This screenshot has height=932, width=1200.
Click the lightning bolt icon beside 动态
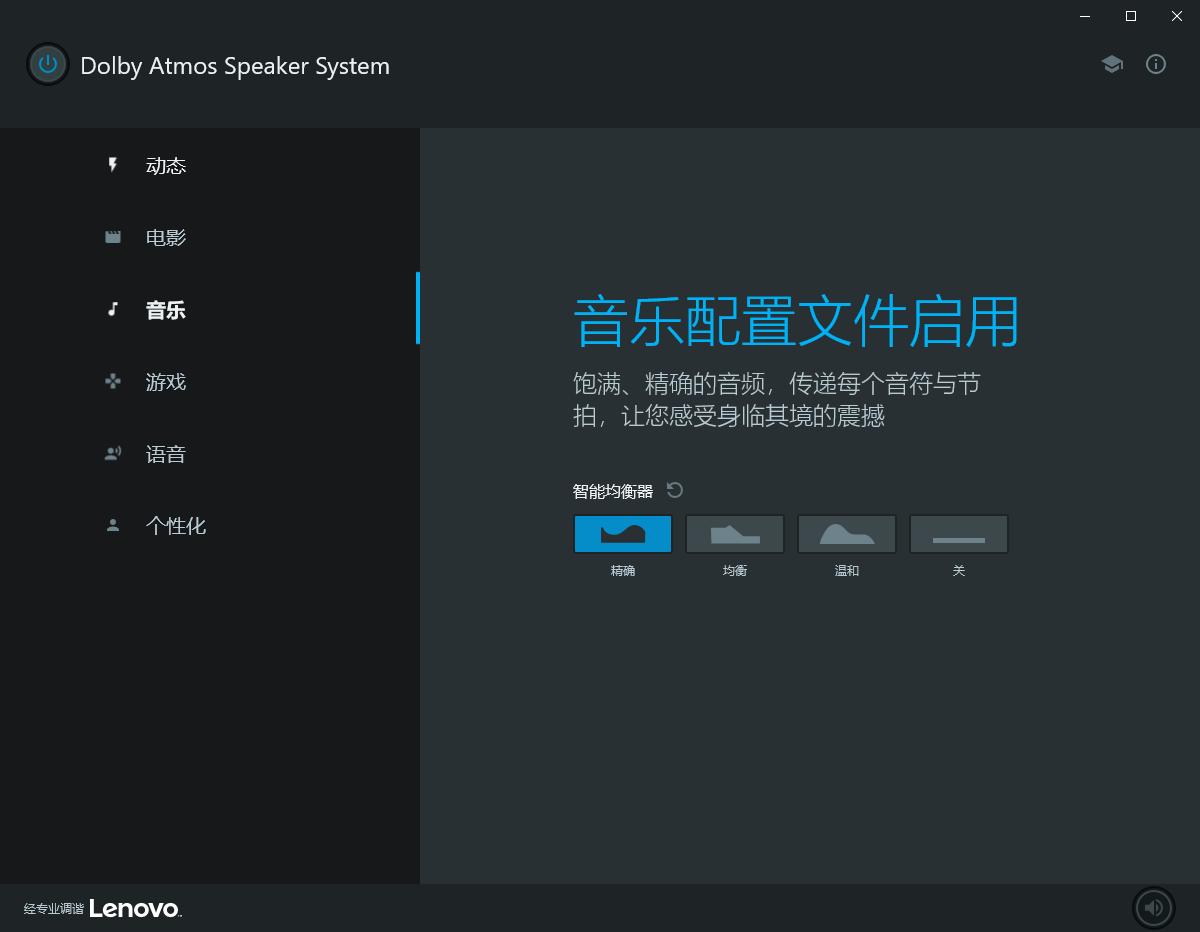(113, 165)
